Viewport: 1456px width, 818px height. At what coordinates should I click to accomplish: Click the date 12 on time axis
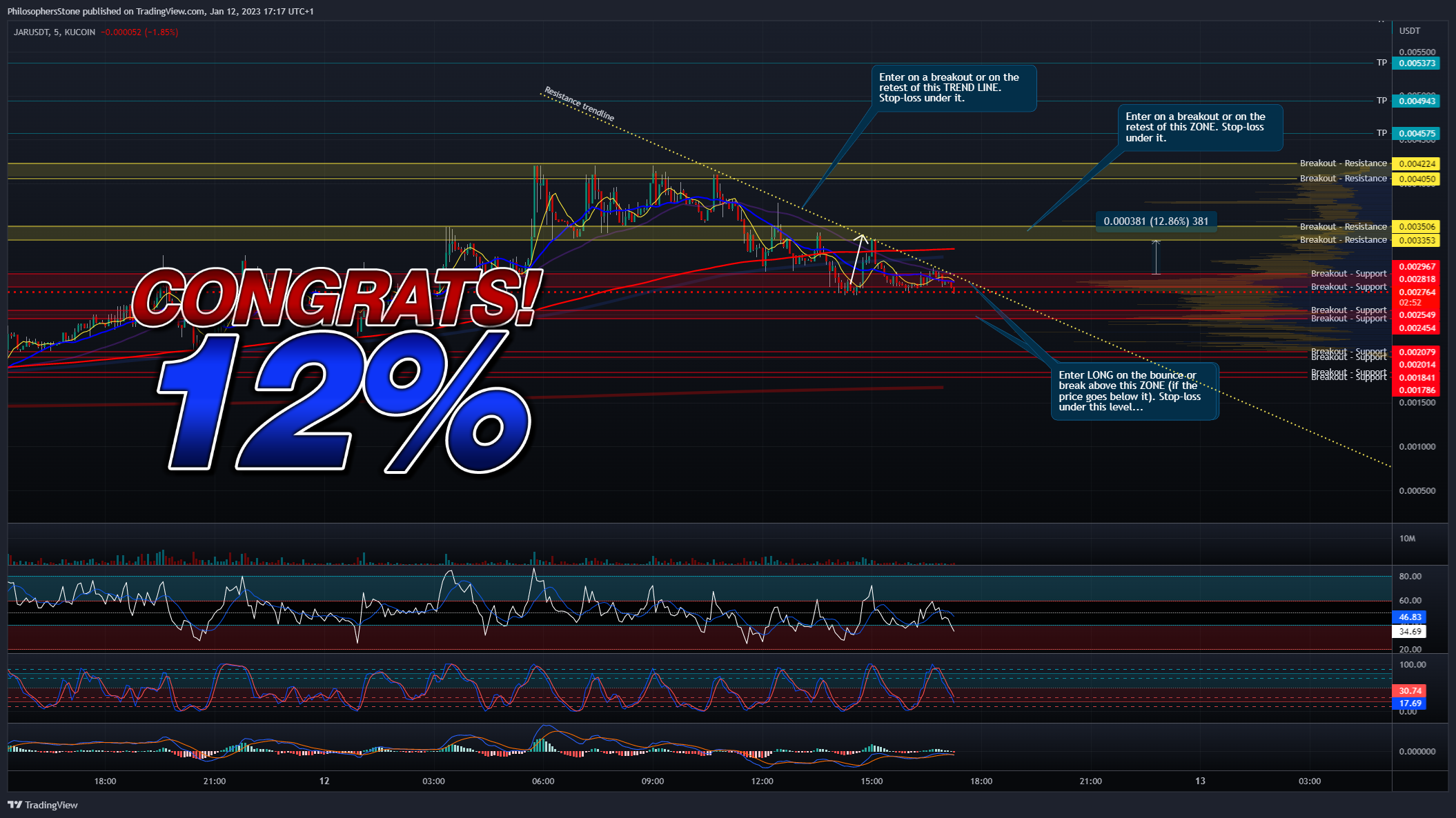click(x=324, y=781)
